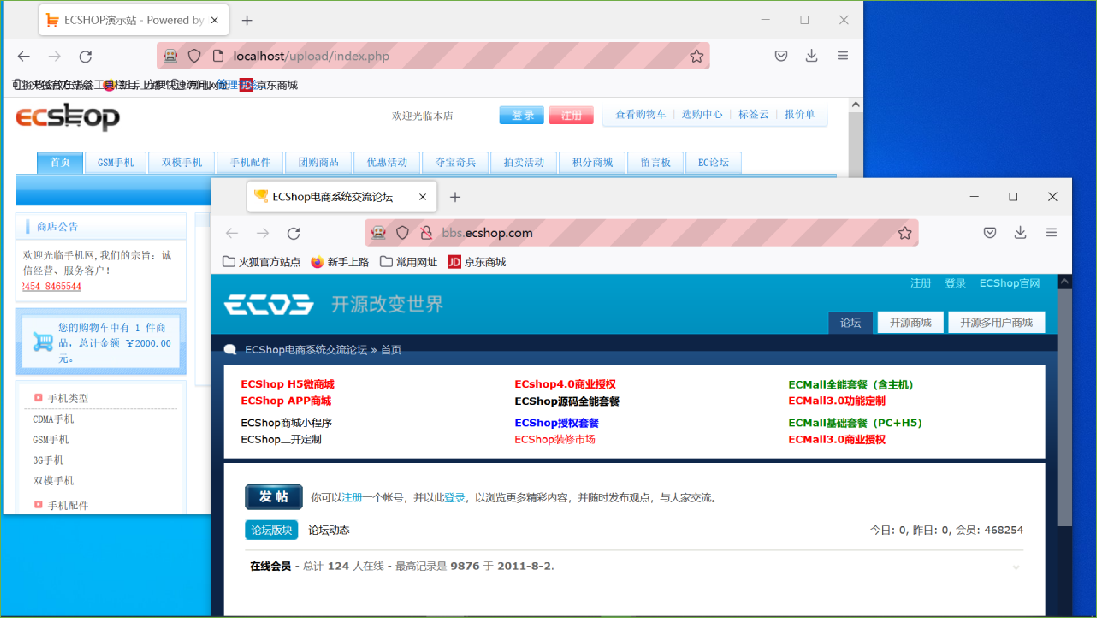Bookmark bbs.ecshop.com with the star icon

pyautogui.click(x=905, y=233)
